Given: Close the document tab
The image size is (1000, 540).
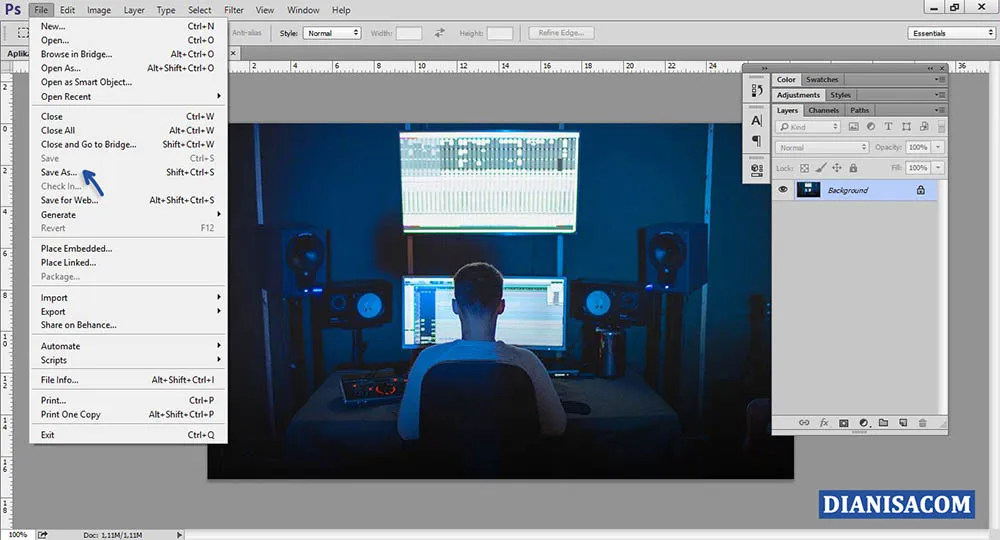Looking at the screenshot, I should pos(233,54).
